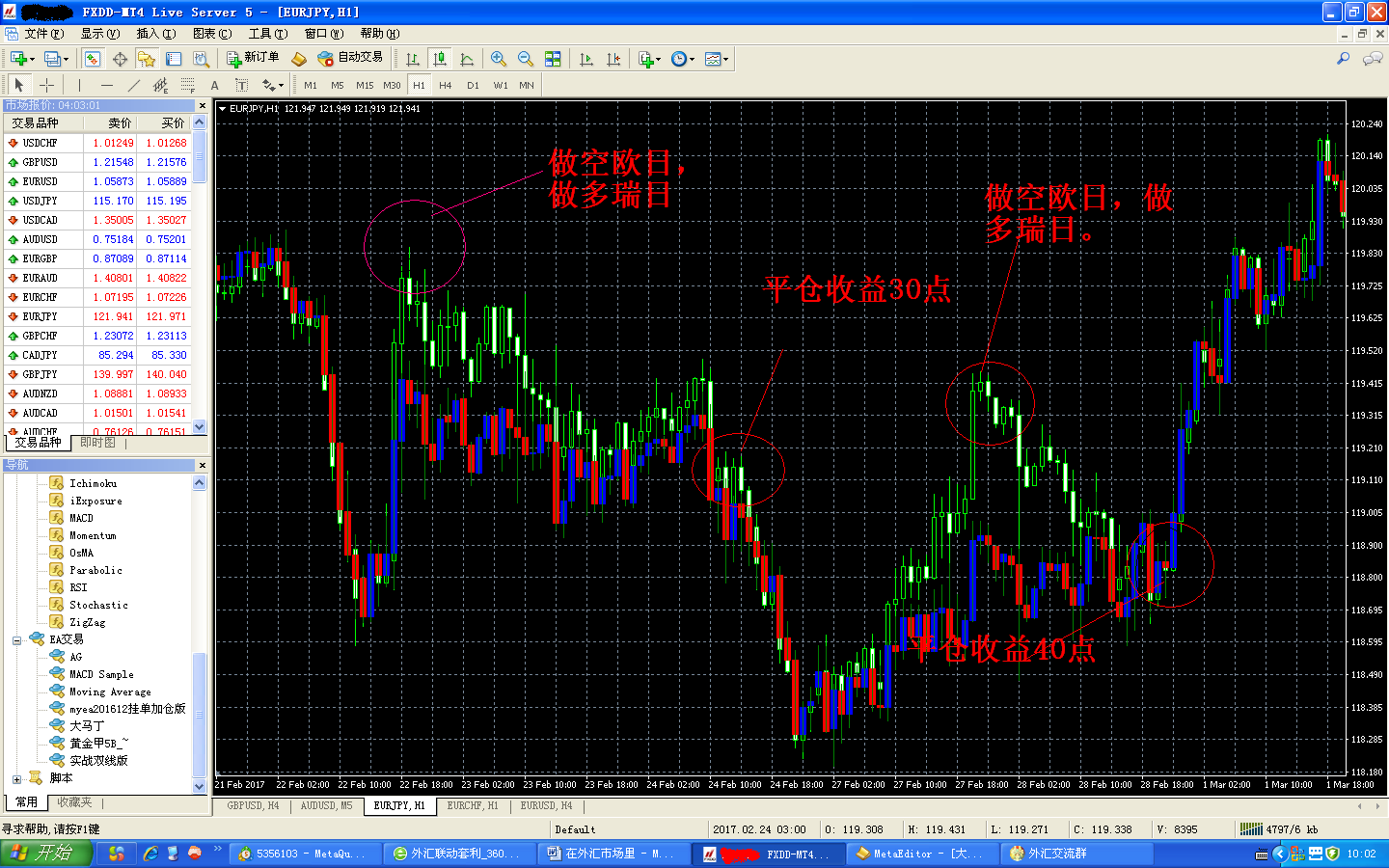The image size is (1389, 868).
Task: Expand the 脚本 tree node
Action: point(16,778)
